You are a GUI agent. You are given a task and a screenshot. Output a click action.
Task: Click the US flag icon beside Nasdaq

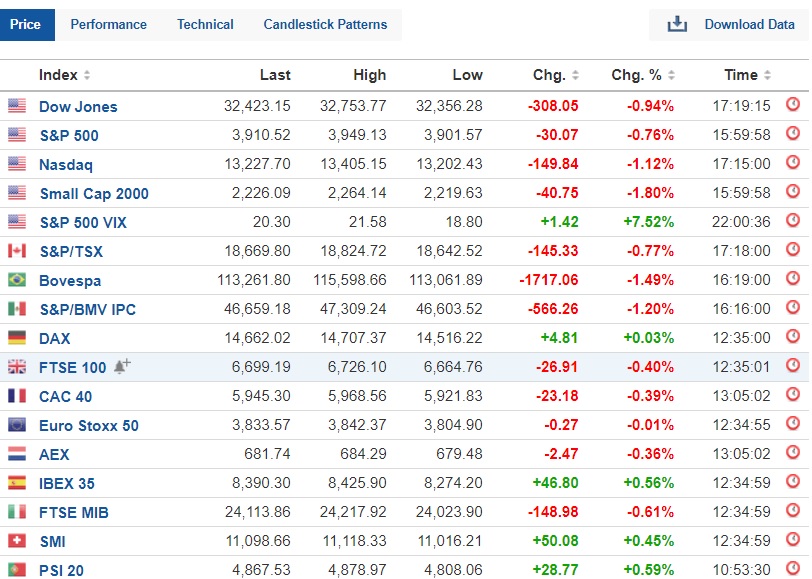[x=17, y=164]
